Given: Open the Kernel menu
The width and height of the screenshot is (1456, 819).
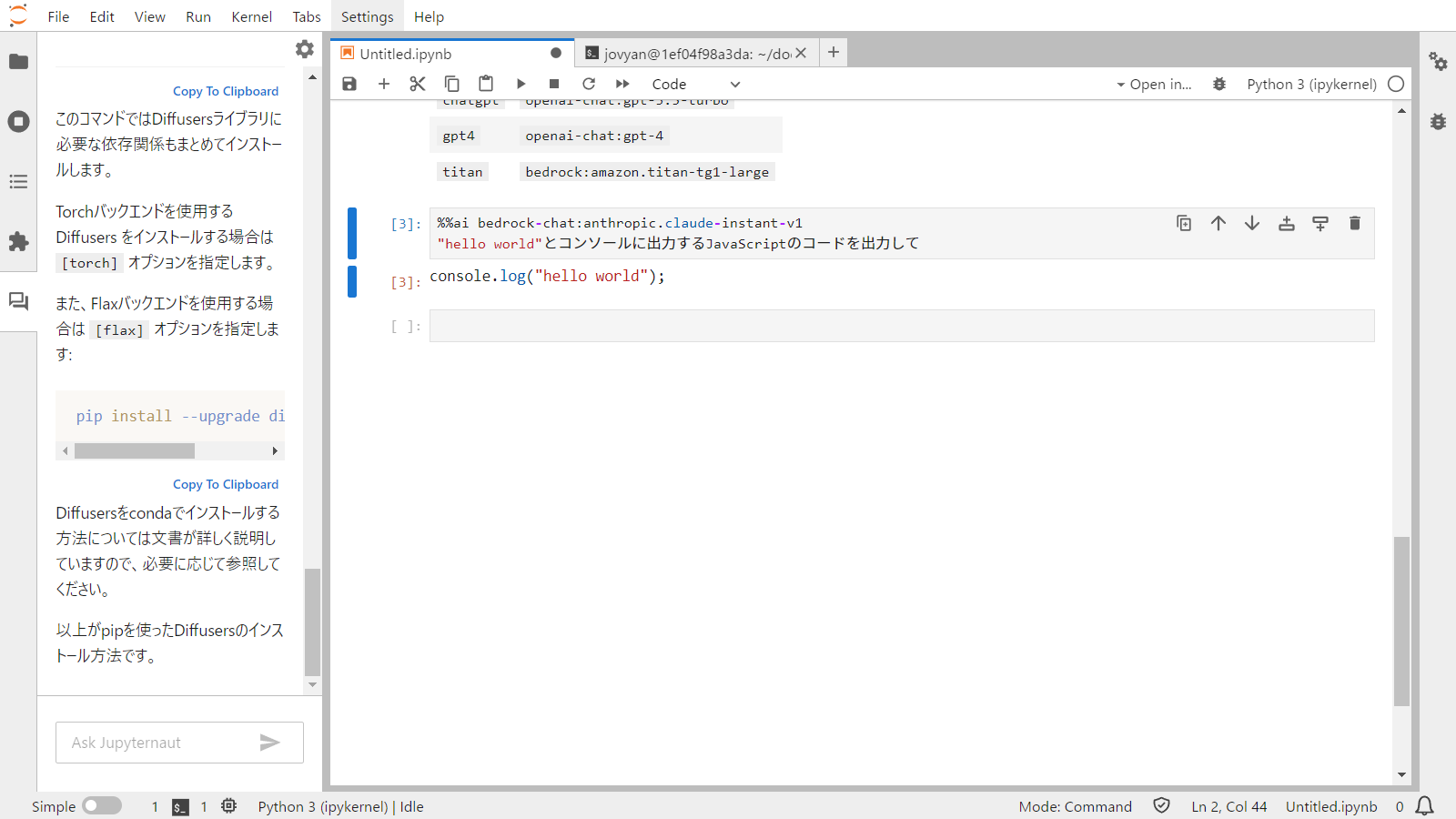Looking at the screenshot, I should 251,16.
